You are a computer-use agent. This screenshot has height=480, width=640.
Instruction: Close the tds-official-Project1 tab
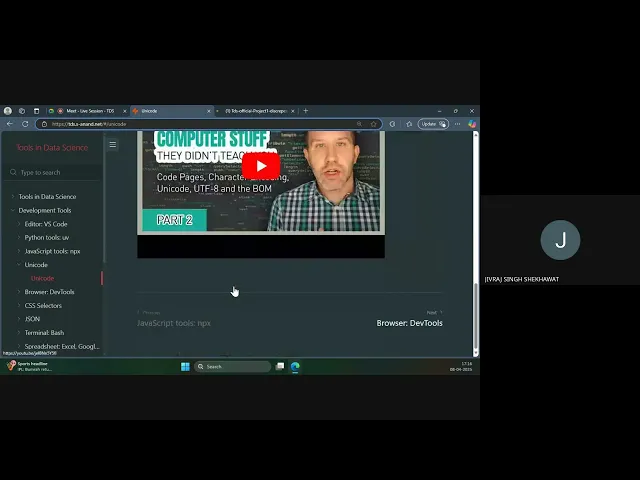[x=293, y=111]
